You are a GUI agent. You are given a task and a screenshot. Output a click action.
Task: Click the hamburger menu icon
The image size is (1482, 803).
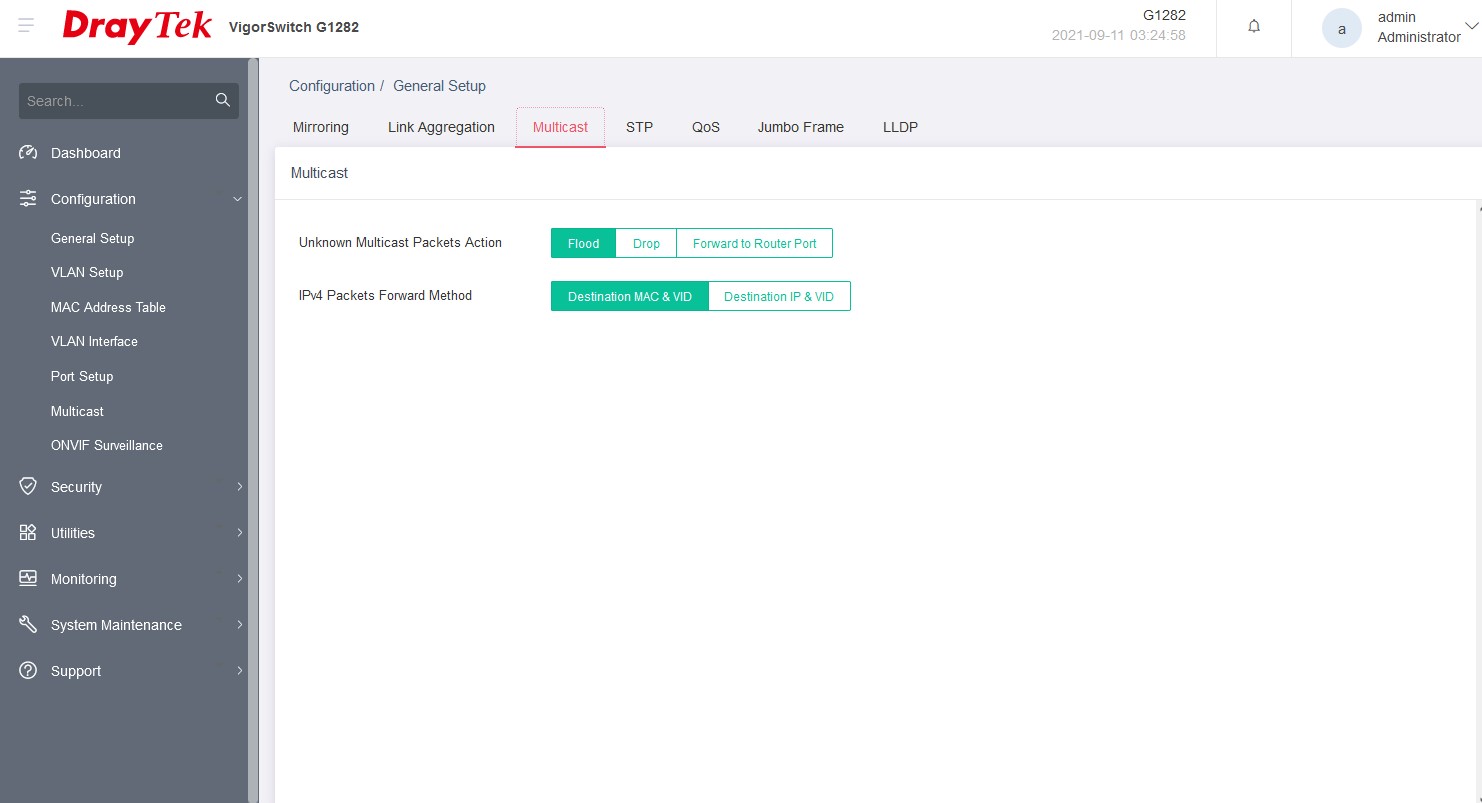[27, 26]
